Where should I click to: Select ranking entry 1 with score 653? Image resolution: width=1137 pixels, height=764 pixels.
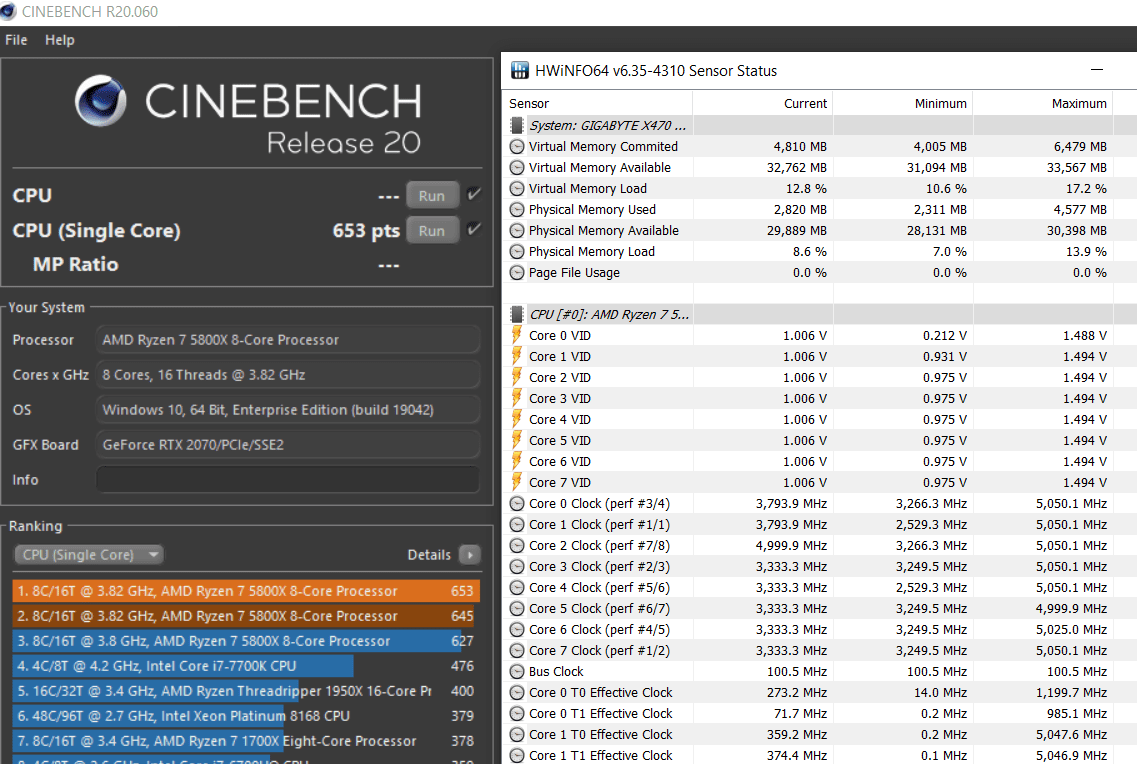(x=246, y=591)
